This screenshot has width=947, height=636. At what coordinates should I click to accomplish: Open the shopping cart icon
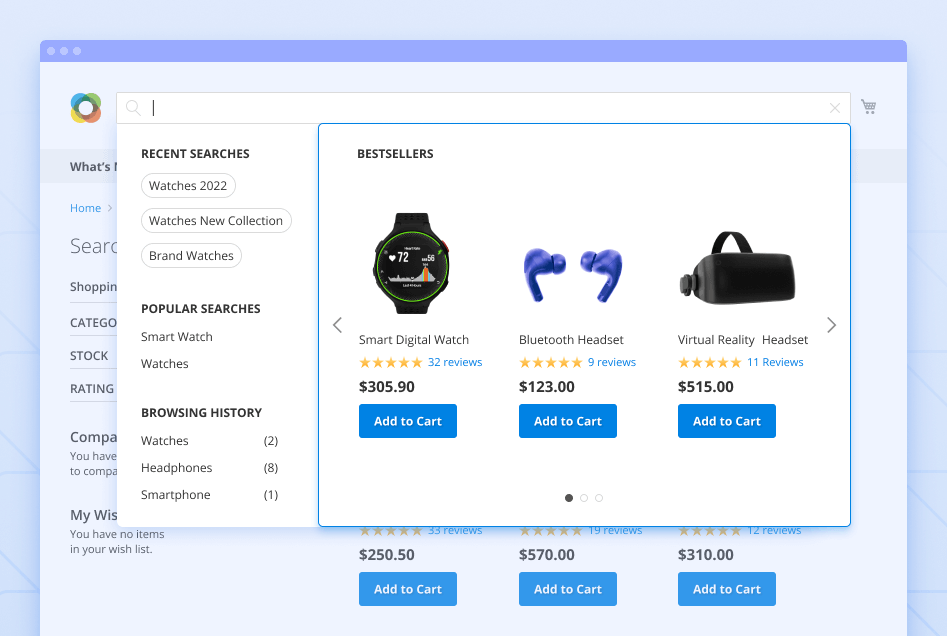869,106
